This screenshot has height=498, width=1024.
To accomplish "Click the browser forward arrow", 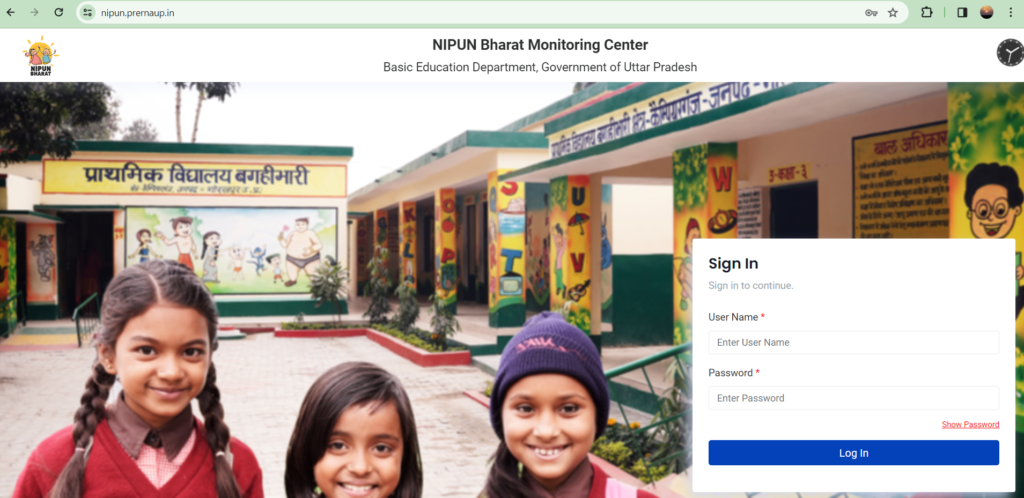I will pos(35,12).
